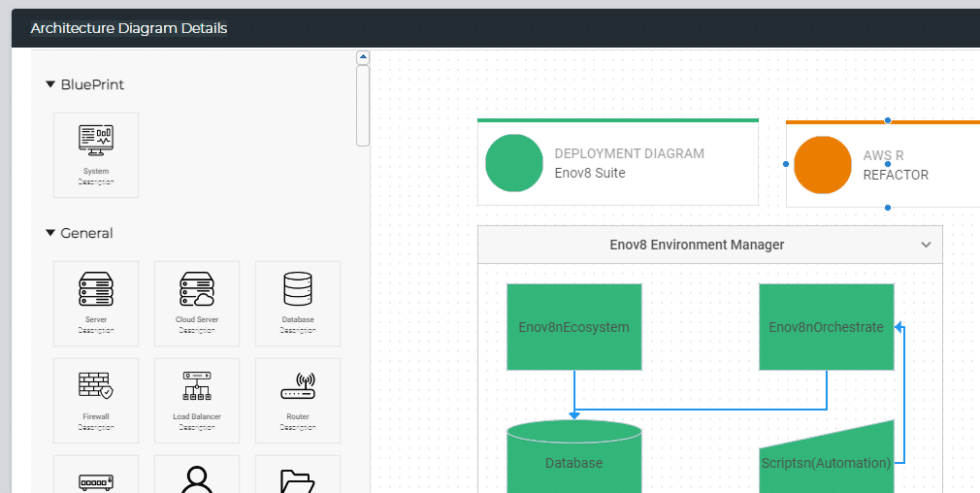
Task: Click the green Database cylinder shape
Action: 574,462
